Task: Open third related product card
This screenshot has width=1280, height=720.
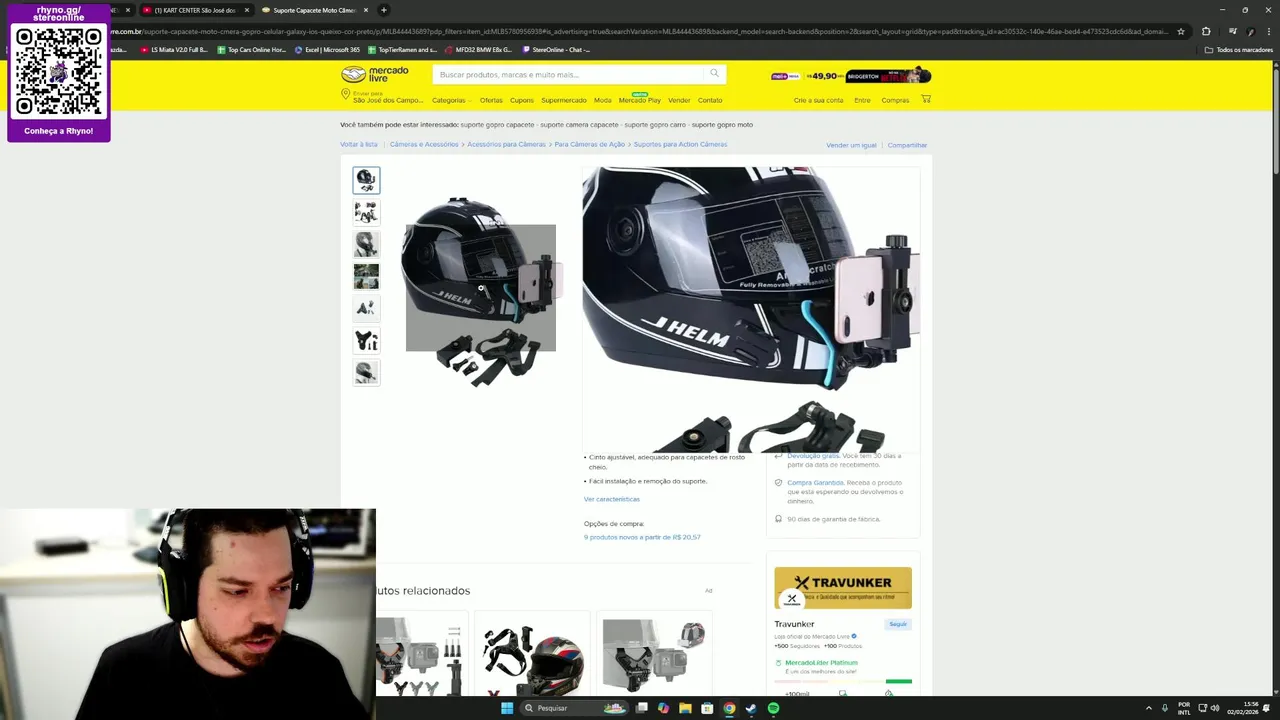Action: pyautogui.click(x=655, y=655)
